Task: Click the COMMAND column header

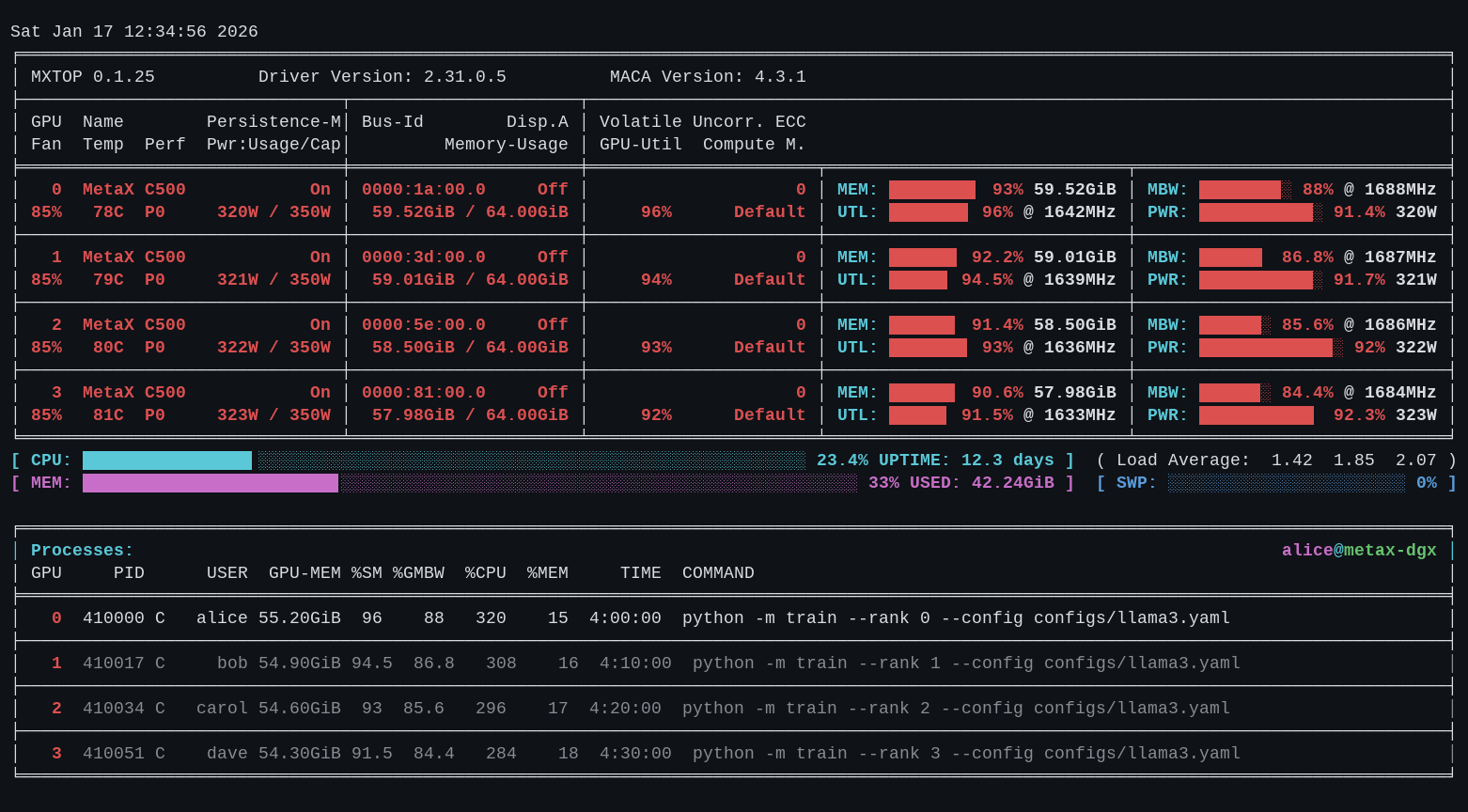Action: [718, 573]
